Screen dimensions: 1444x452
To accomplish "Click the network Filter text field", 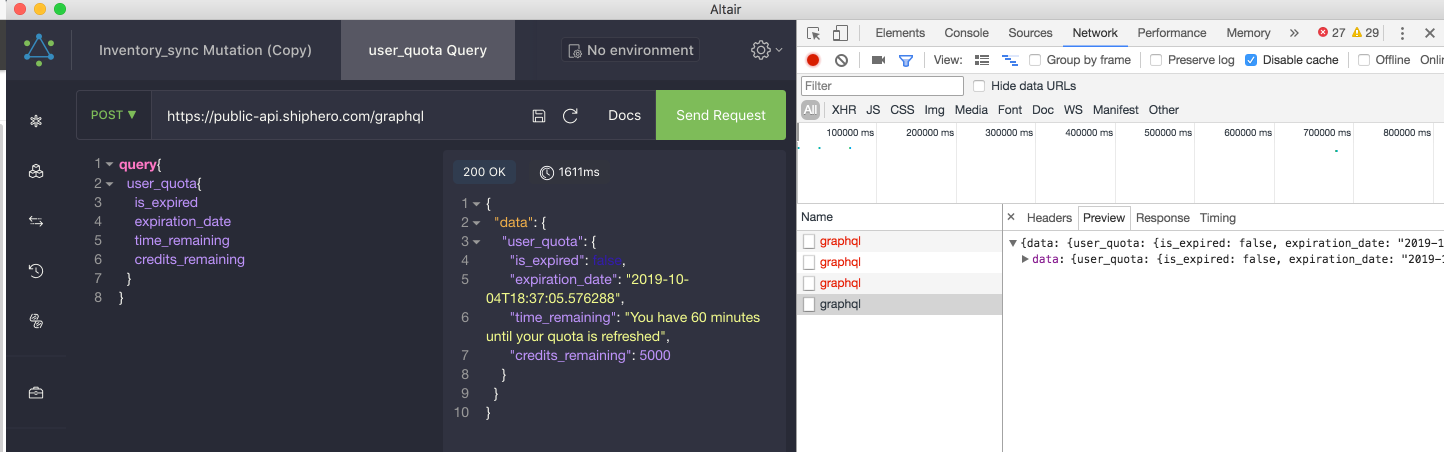I will click(882, 86).
